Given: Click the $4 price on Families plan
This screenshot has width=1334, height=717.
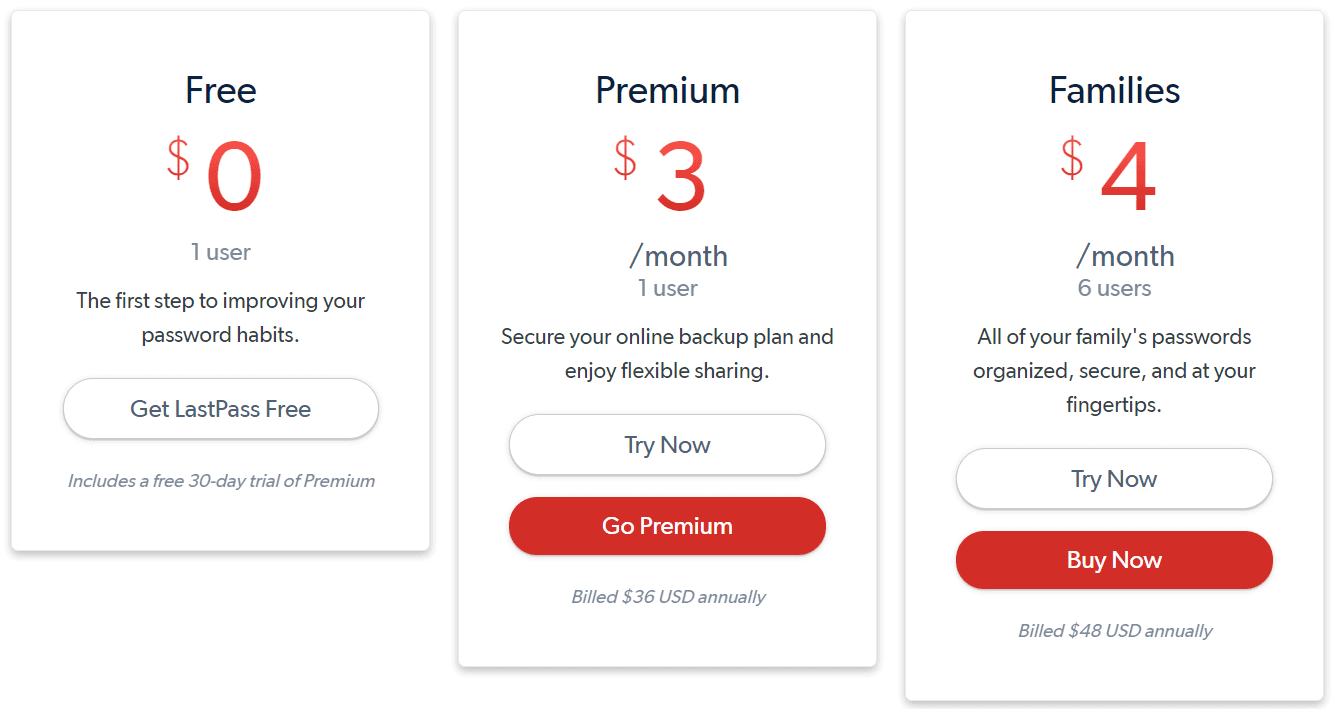Looking at the screenshot, I should [x=1108, y=175].
